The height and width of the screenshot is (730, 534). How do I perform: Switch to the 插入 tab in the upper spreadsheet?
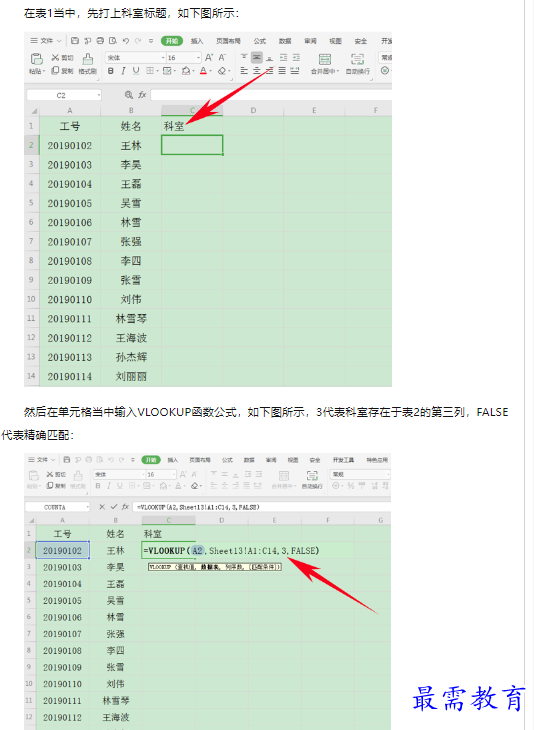coord(197,41)
